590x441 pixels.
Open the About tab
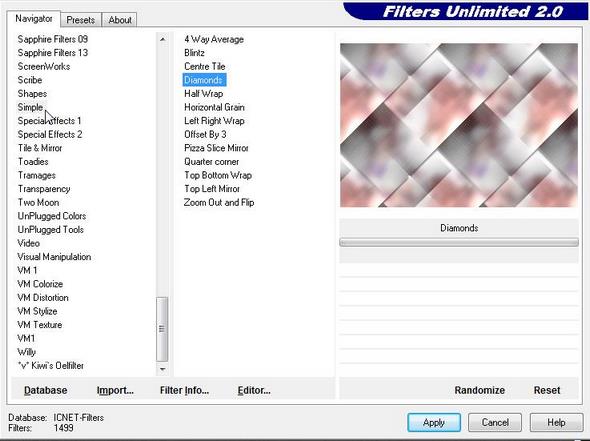(120, 20)
